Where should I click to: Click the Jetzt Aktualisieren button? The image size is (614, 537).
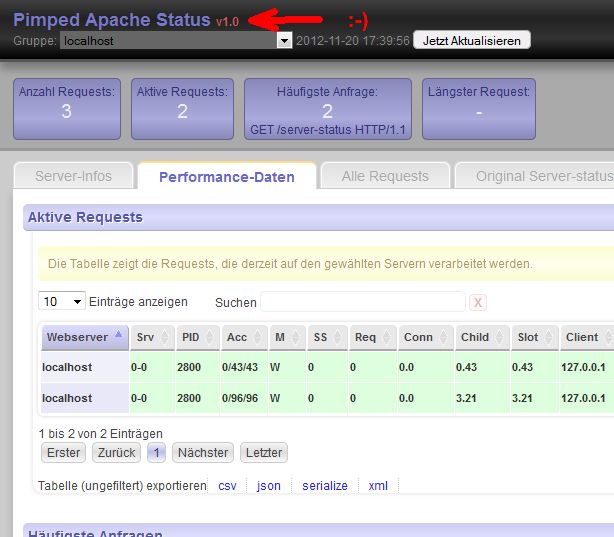(471, 40)
